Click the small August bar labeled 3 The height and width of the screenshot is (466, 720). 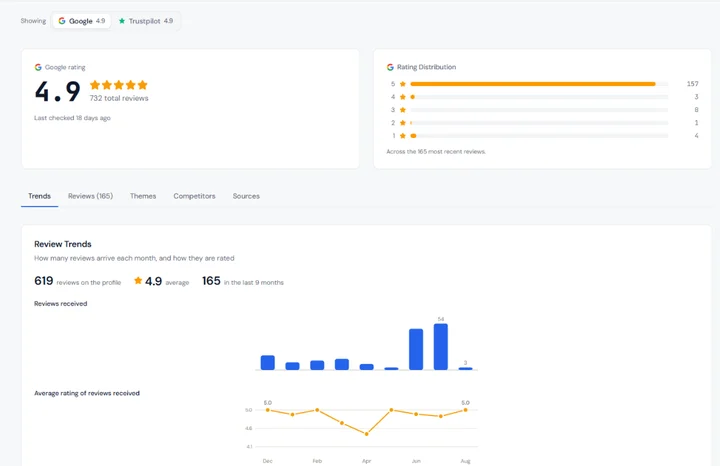(466, 368)
